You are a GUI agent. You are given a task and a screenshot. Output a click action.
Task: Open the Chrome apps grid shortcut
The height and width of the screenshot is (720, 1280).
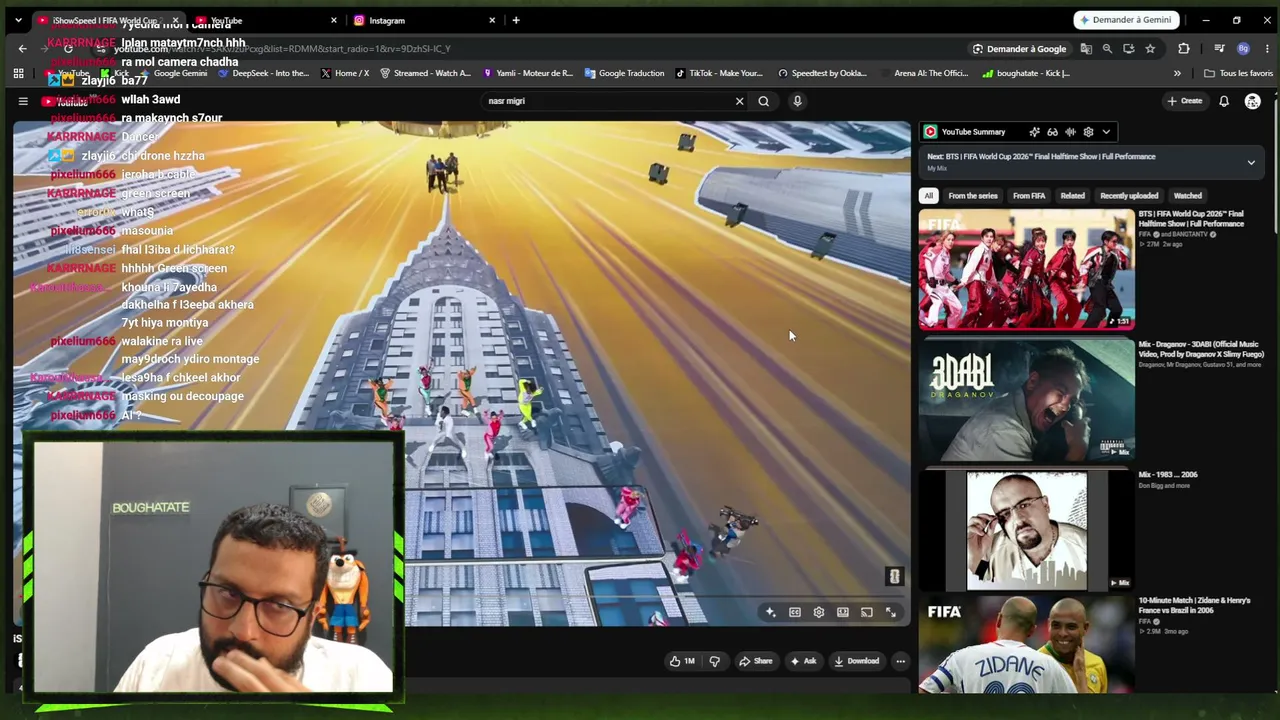(x=18, y=73)
